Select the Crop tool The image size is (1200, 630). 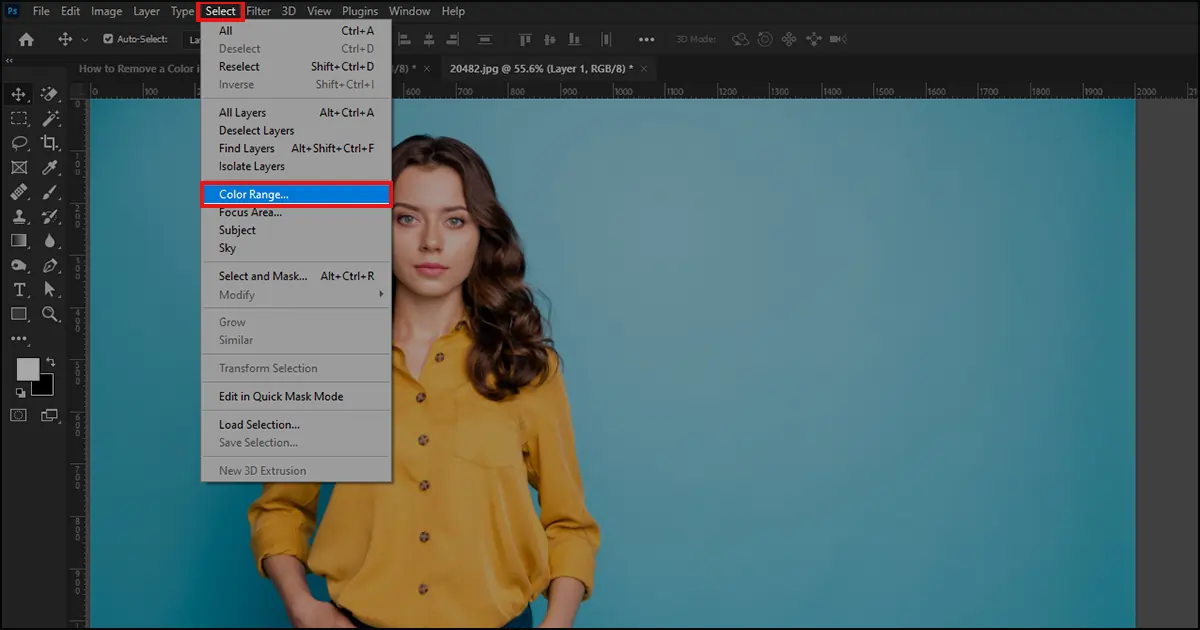(x=50, y=142)
